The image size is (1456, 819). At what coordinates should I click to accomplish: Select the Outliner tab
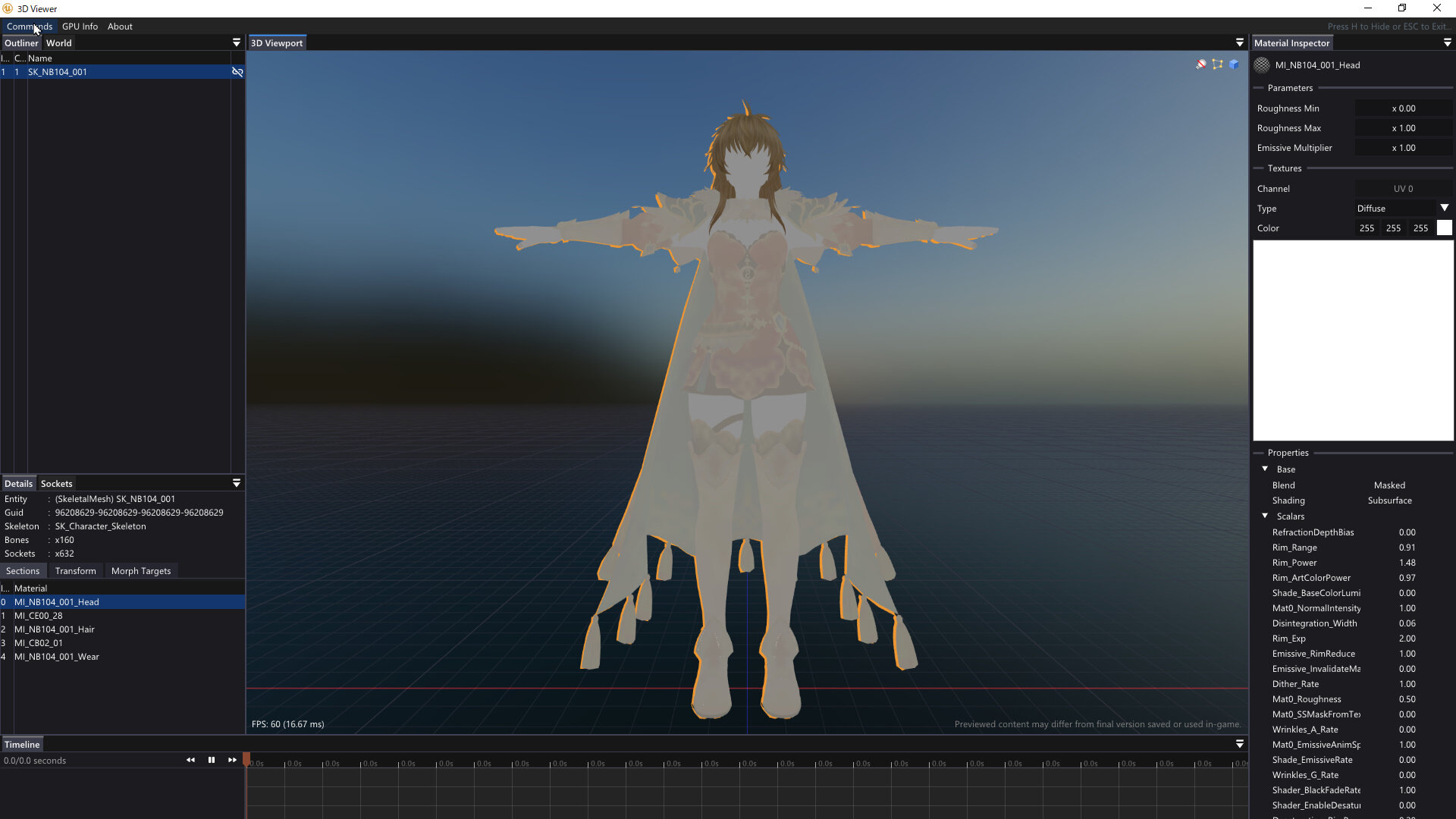tap(21, 43)
